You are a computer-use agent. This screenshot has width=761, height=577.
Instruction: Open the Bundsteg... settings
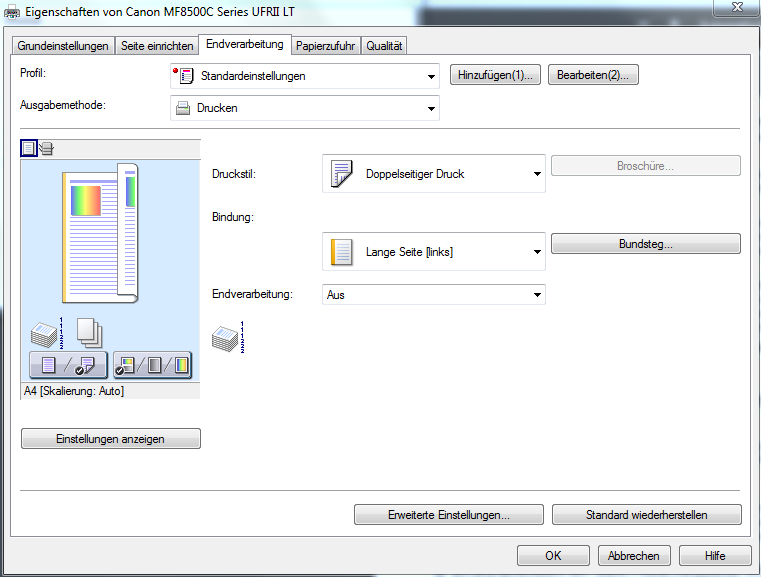[645, 244]
